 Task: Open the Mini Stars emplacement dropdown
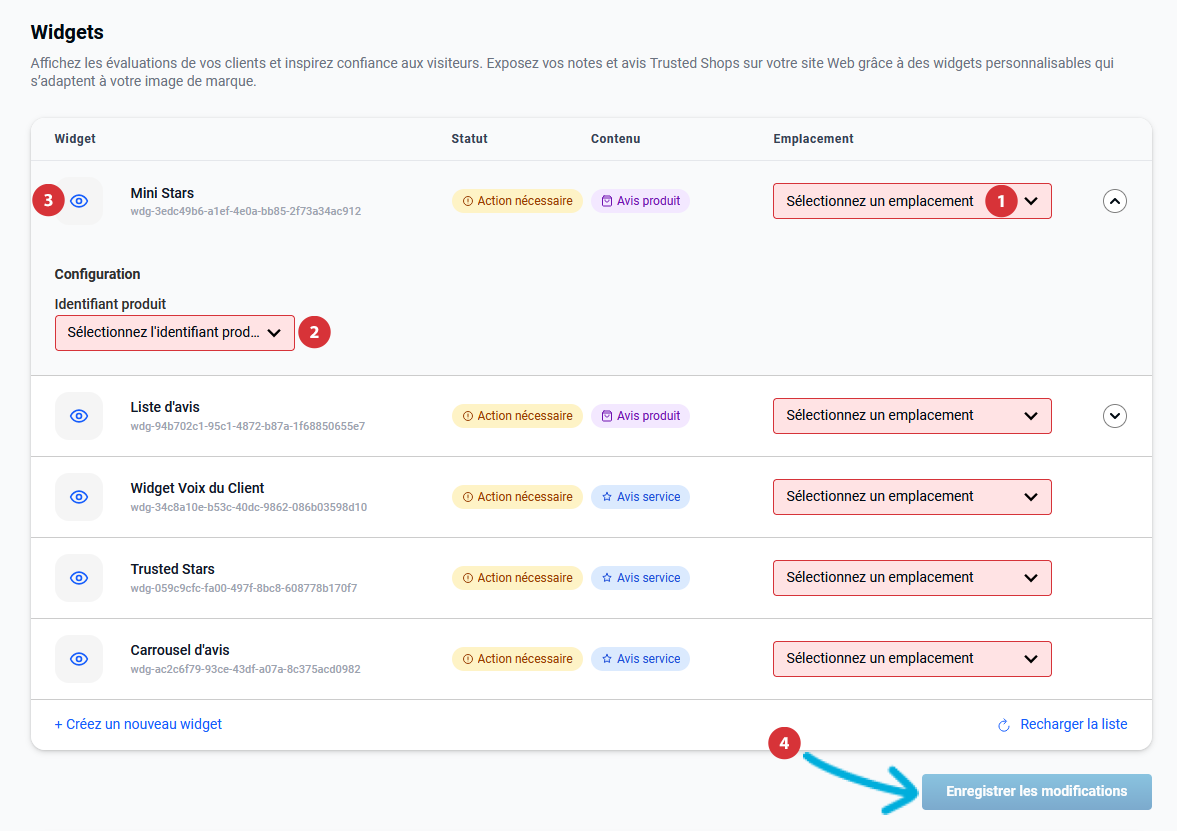911,201
